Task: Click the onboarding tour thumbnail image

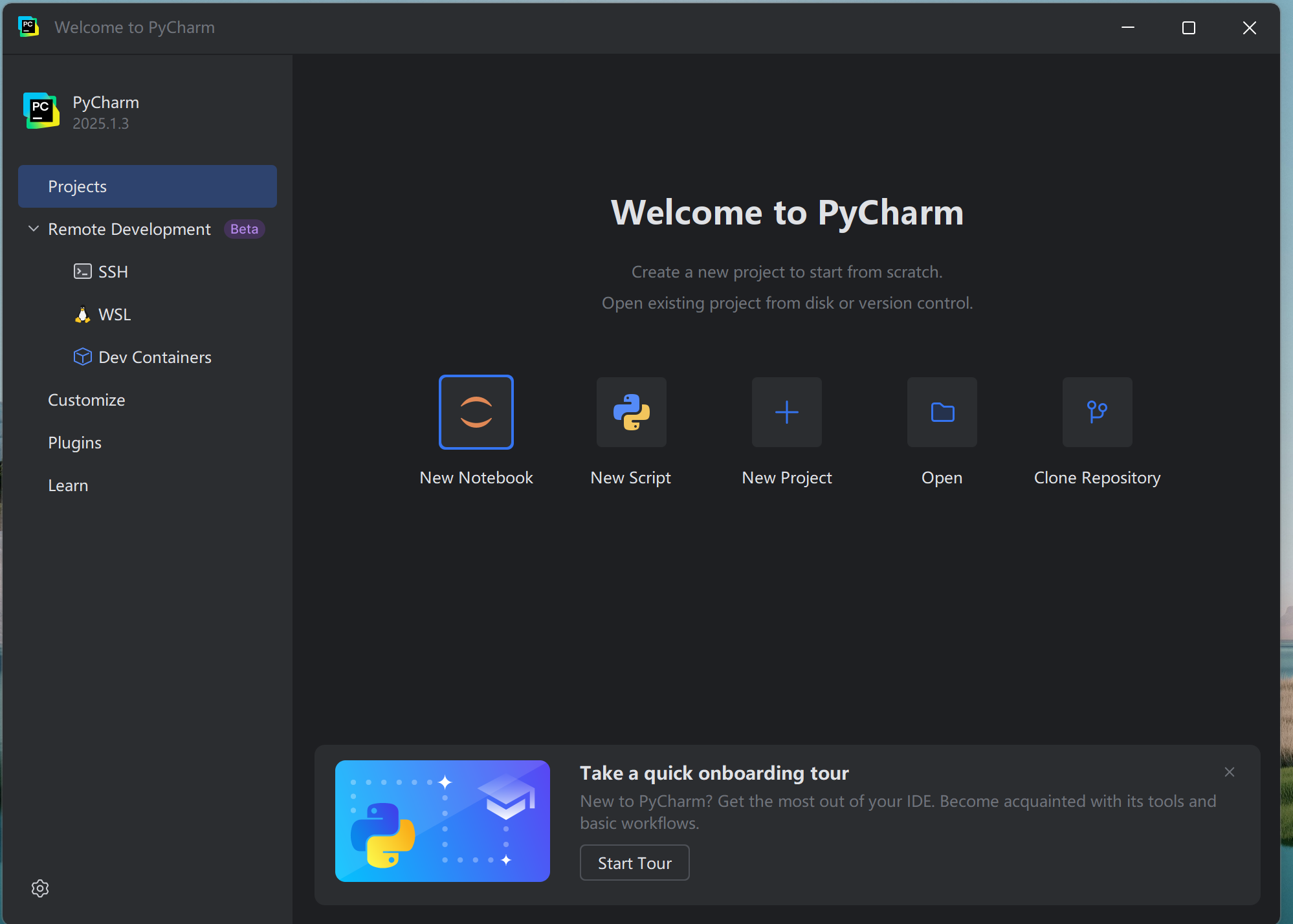Action: pyautogui.click(x=442, y=821)
